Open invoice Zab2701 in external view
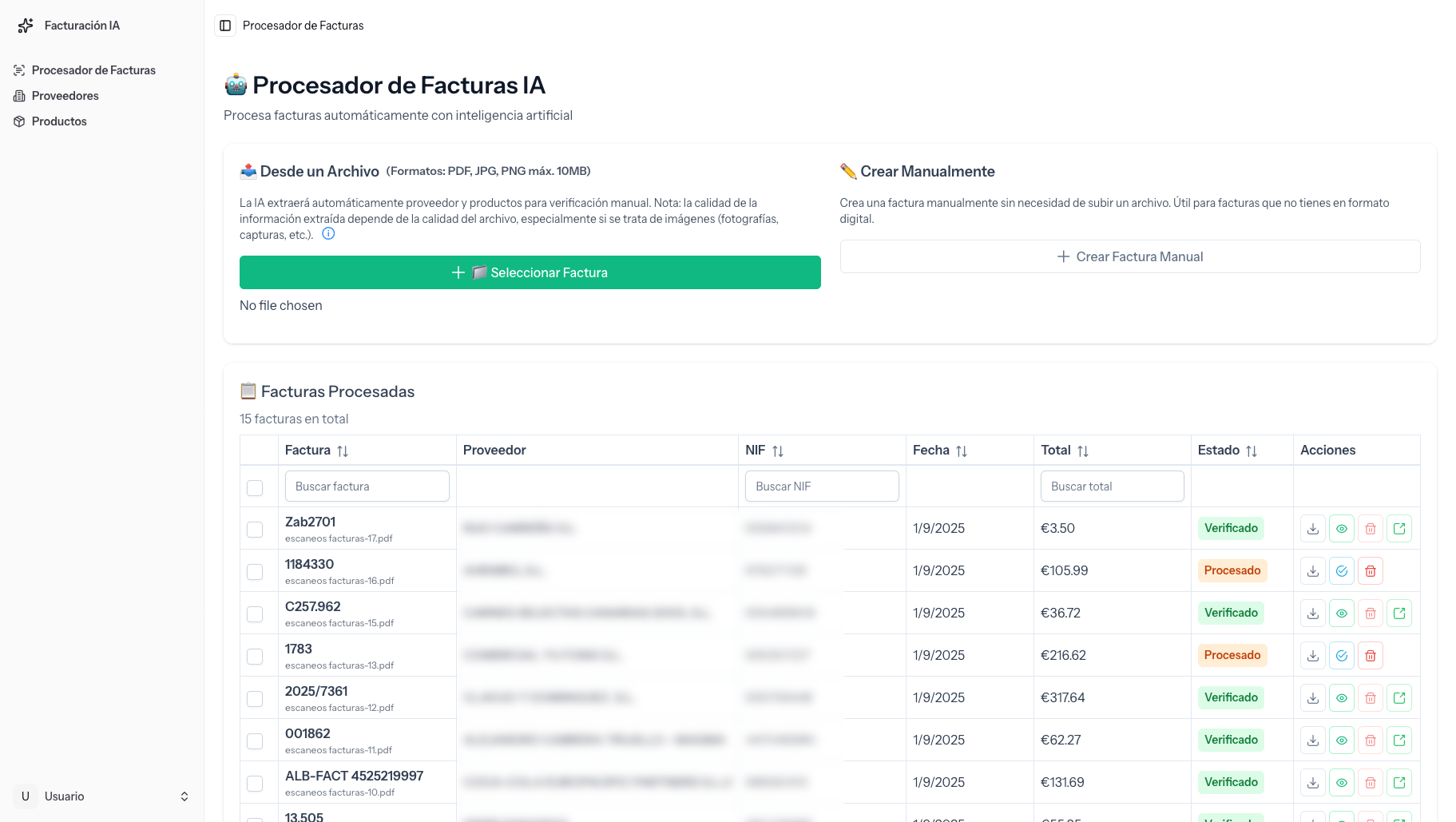 click(x=1399, y=529)
